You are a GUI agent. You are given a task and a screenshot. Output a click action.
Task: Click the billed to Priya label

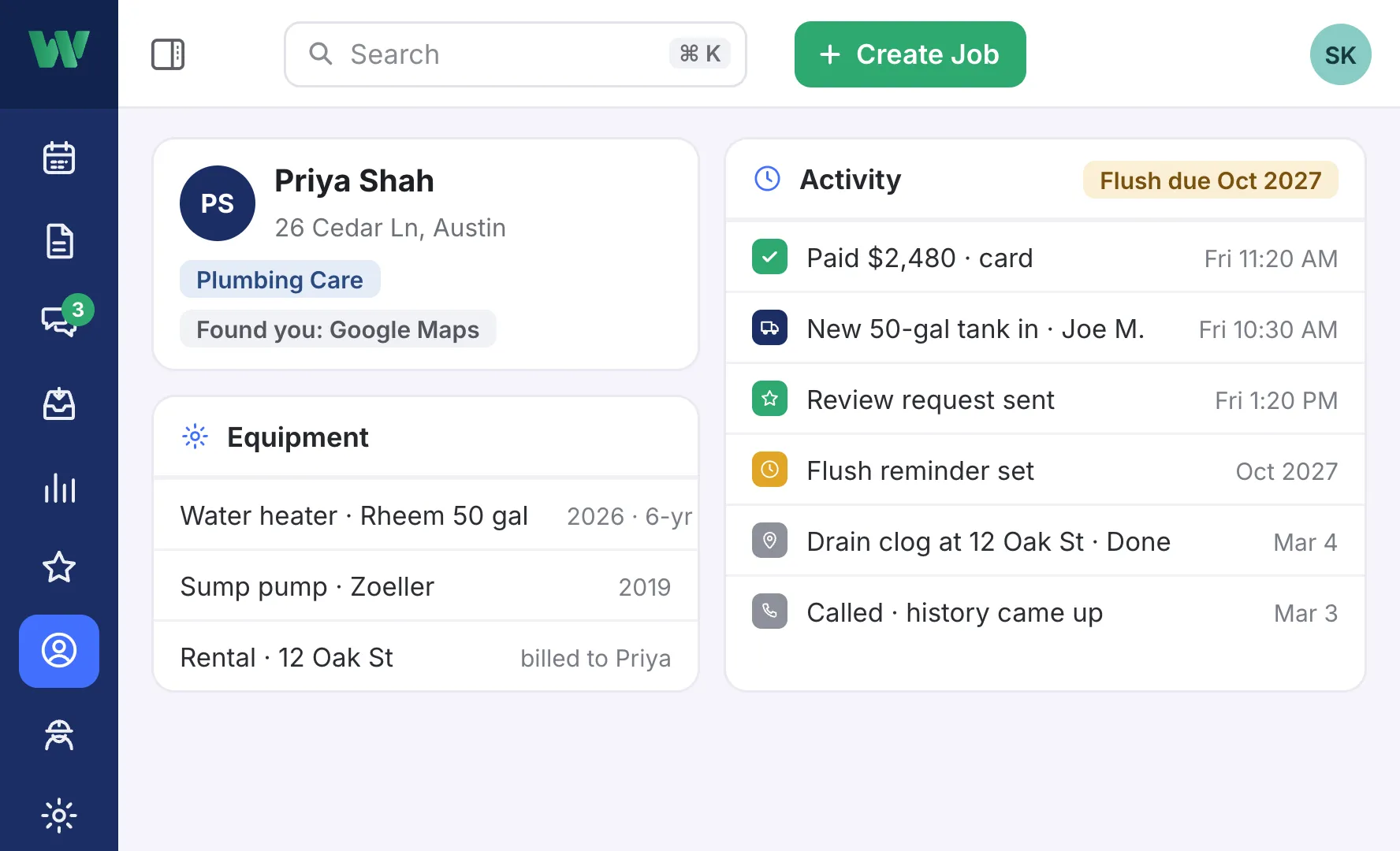pos(596,659)
